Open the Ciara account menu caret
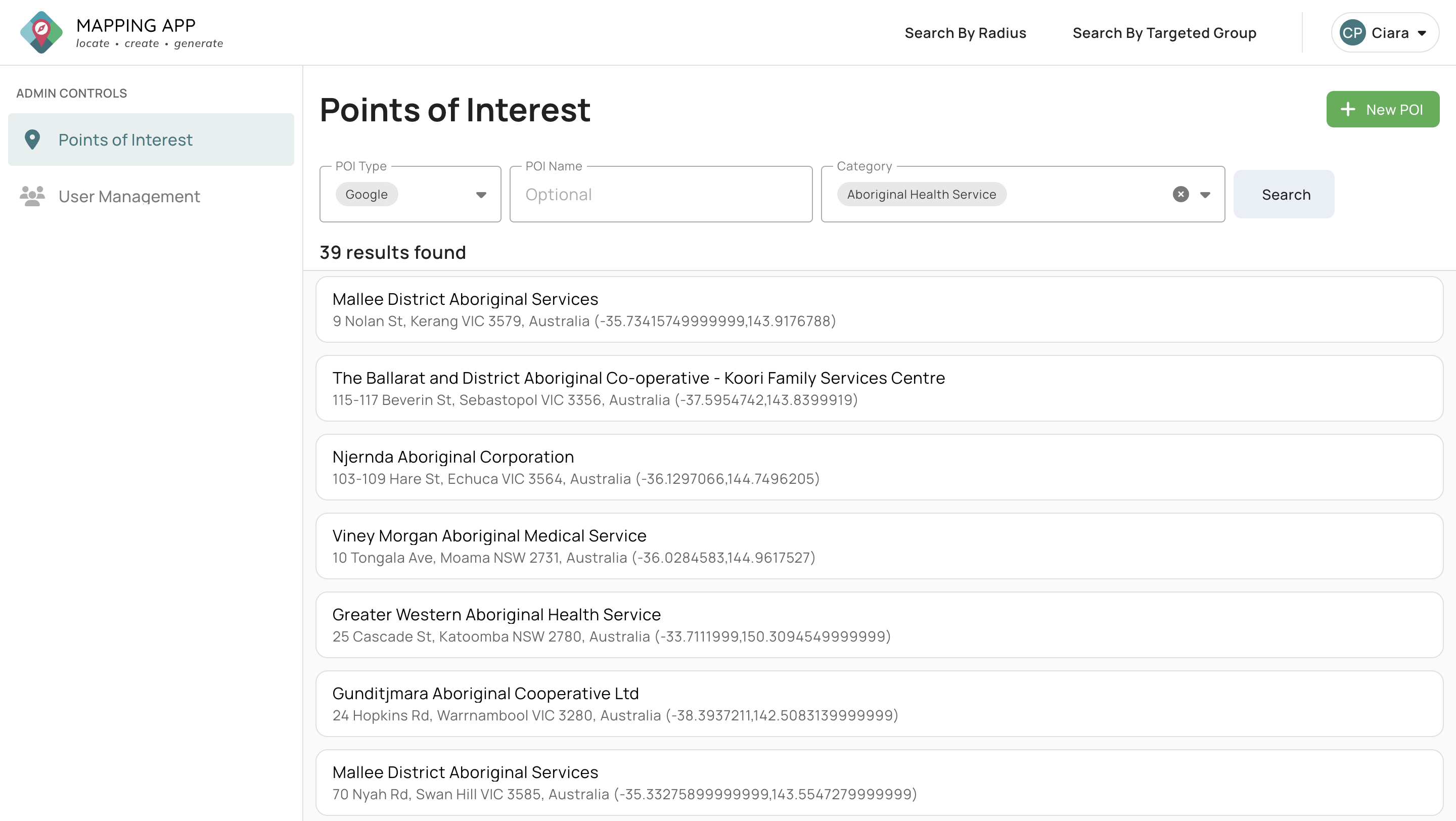The image size is (1456, 821). point(1422,33)
